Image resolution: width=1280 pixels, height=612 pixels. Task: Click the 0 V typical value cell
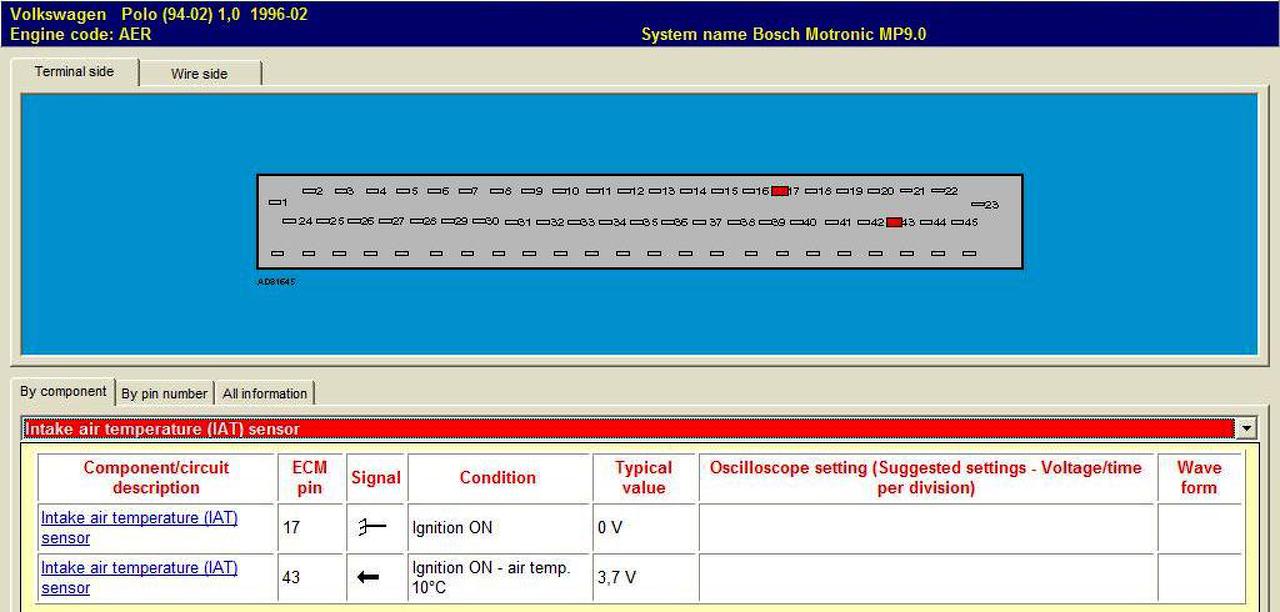click(643, 528)
